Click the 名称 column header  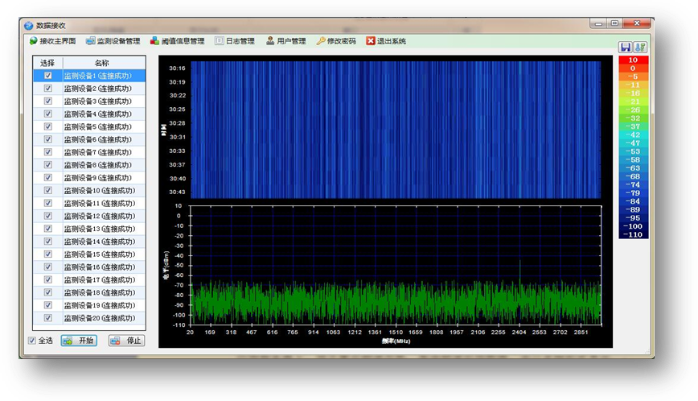[x=104, y=63]
